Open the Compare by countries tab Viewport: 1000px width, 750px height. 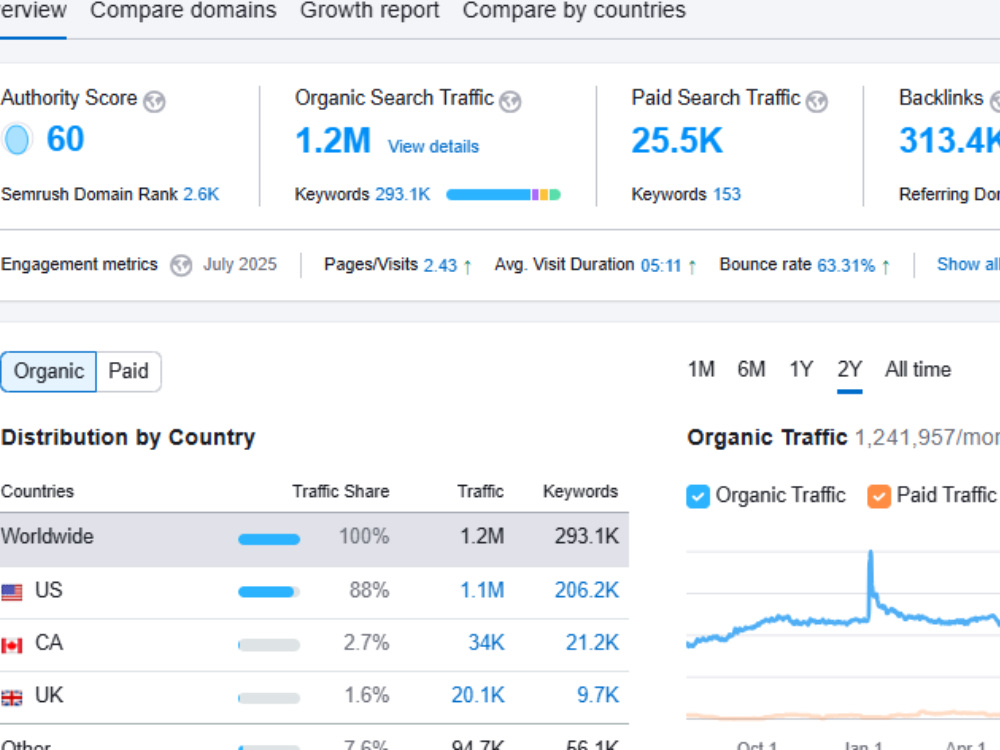(574, 10)
